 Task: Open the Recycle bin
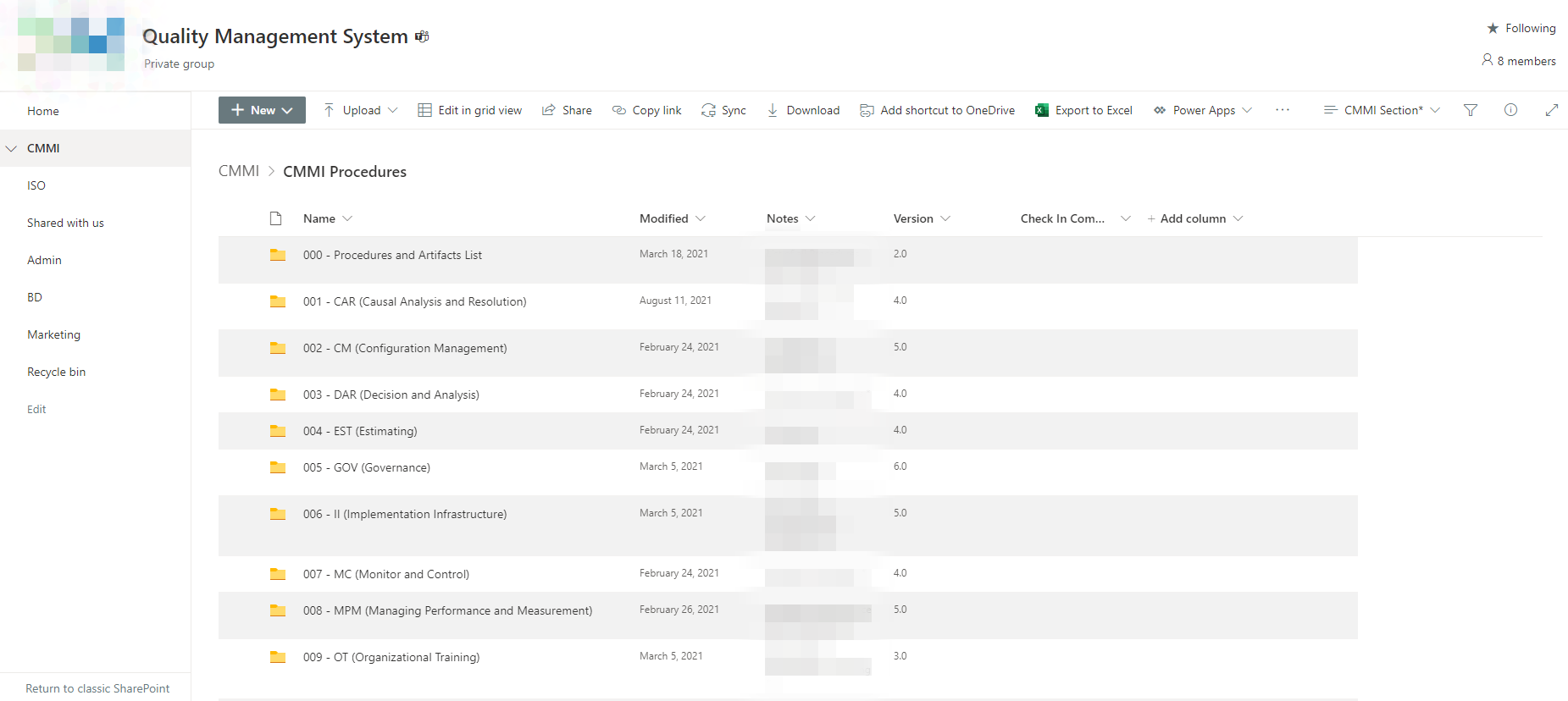(x=56, y=372)
